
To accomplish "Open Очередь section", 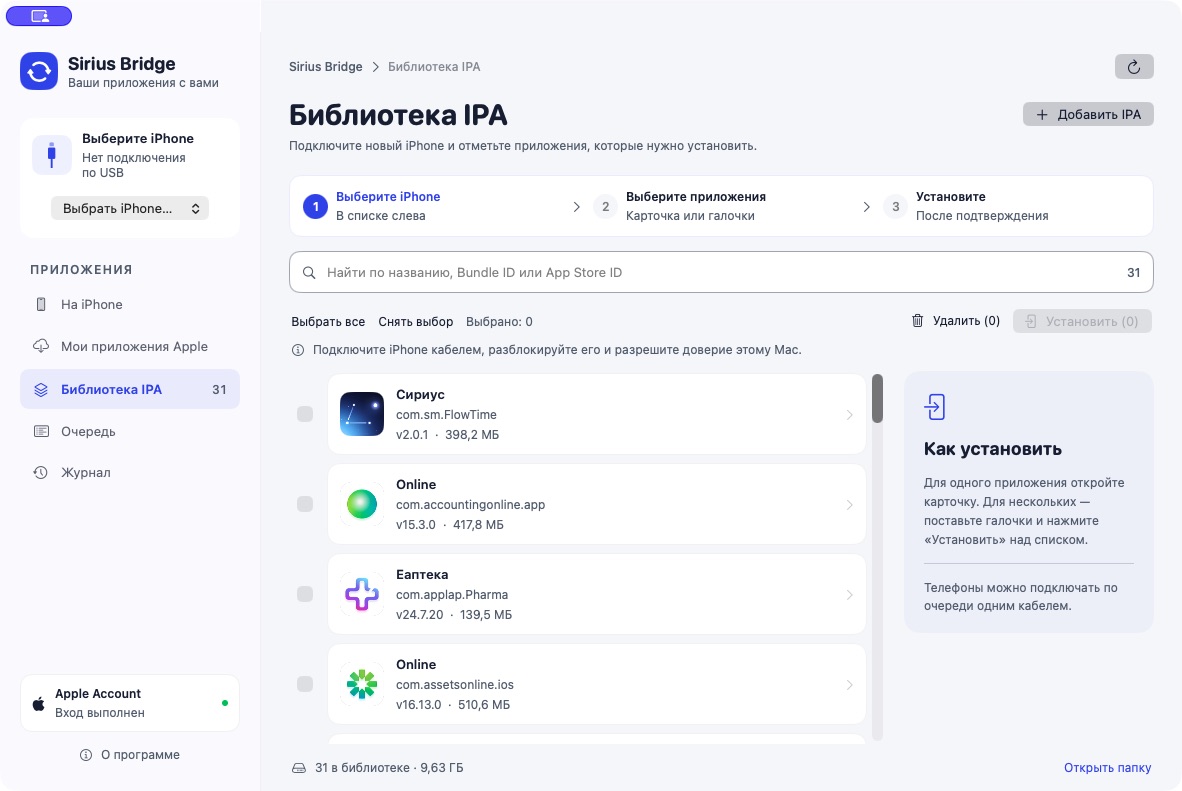I will click(130, 431).
